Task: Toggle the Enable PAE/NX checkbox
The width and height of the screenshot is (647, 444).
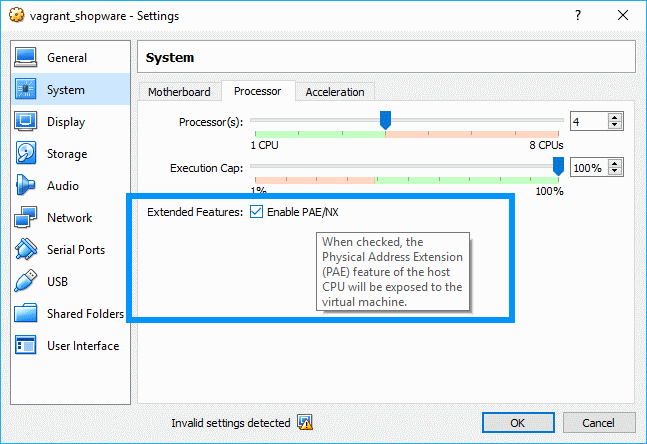Action: coord(257,212)
